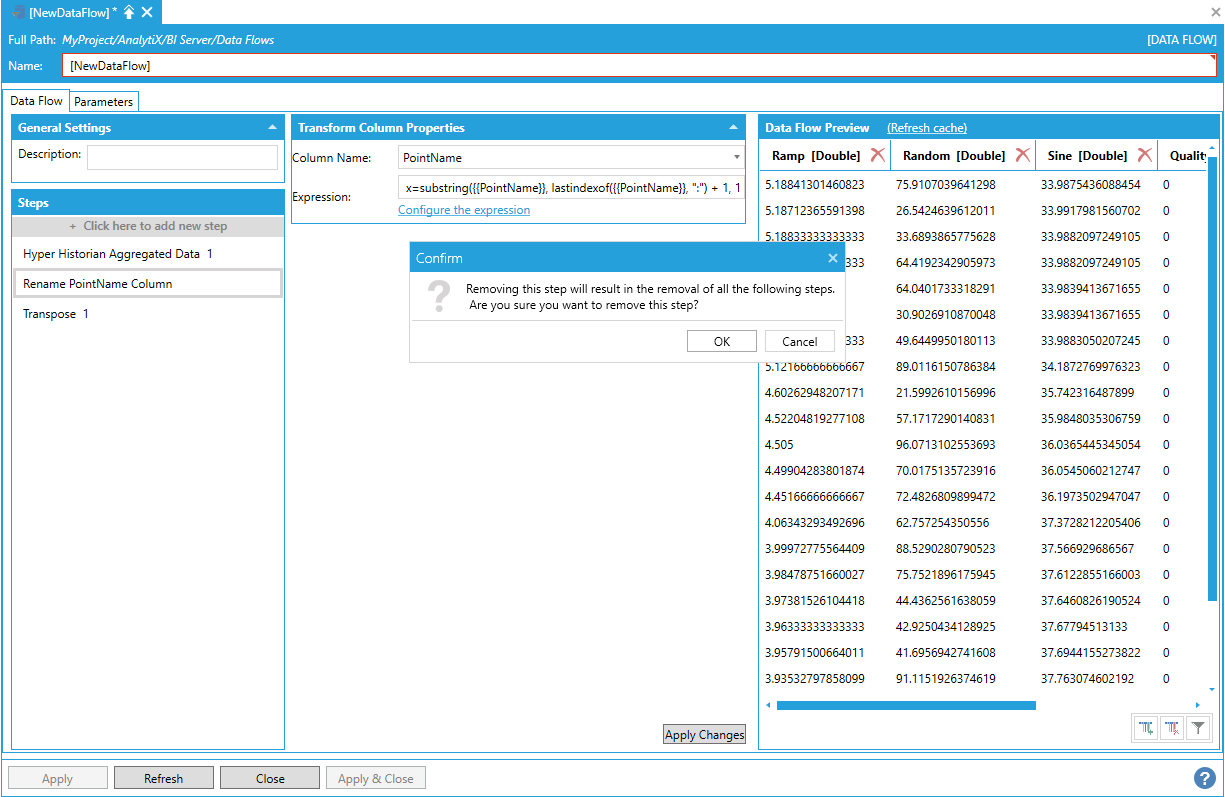This screenshot has width=1225, height=797.
Task: Collapse the General Settings panel
Action: (x=273, y=128)
